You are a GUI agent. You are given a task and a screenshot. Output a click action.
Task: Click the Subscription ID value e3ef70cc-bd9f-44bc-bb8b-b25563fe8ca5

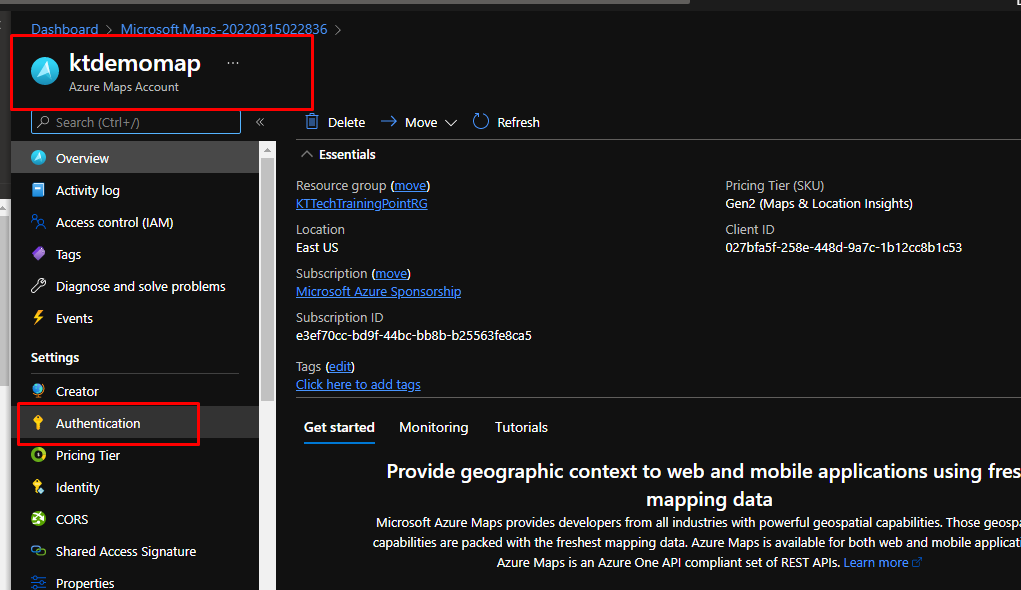(x=413, y=335)
